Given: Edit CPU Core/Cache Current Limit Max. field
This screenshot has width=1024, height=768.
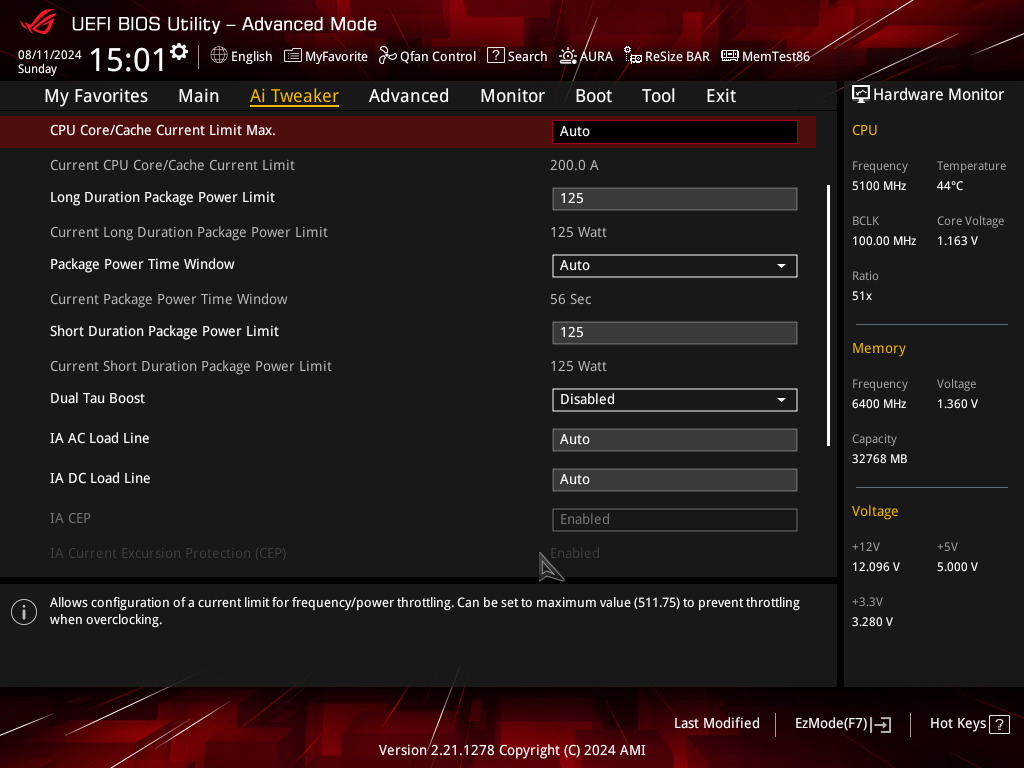Looking at the screenshot, I should point(675,131).
